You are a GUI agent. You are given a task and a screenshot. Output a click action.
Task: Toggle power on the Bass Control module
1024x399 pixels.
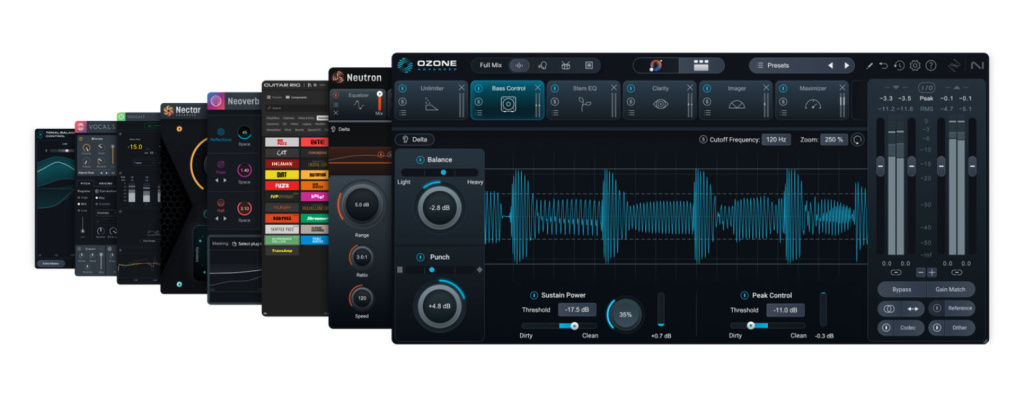478,88
